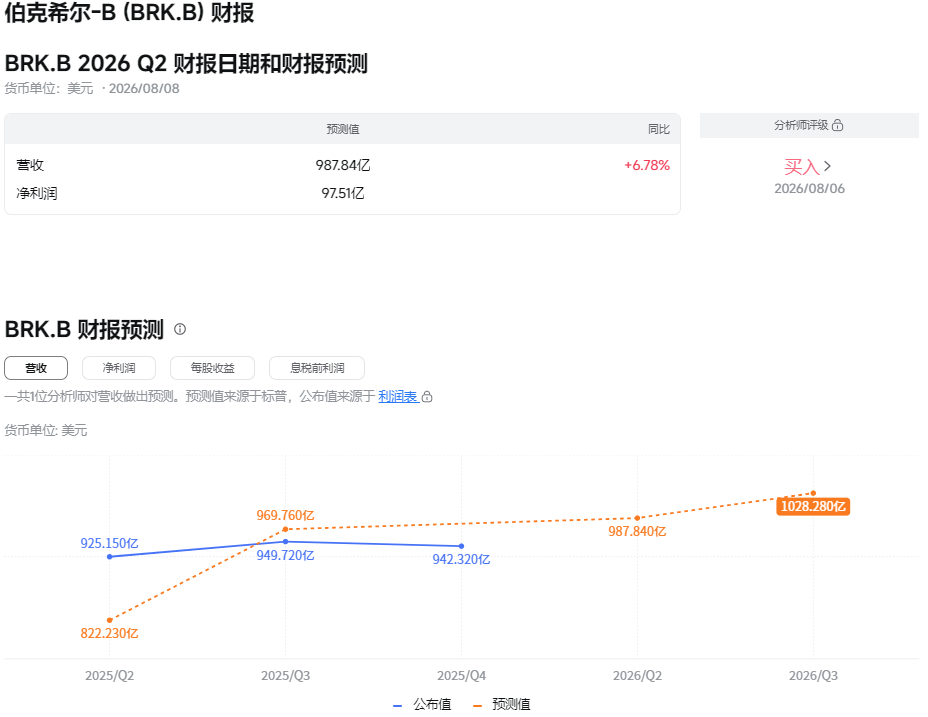Click the 2026/Q2 axis label
This screenshot has width=928, height=717.
[637, 676]
